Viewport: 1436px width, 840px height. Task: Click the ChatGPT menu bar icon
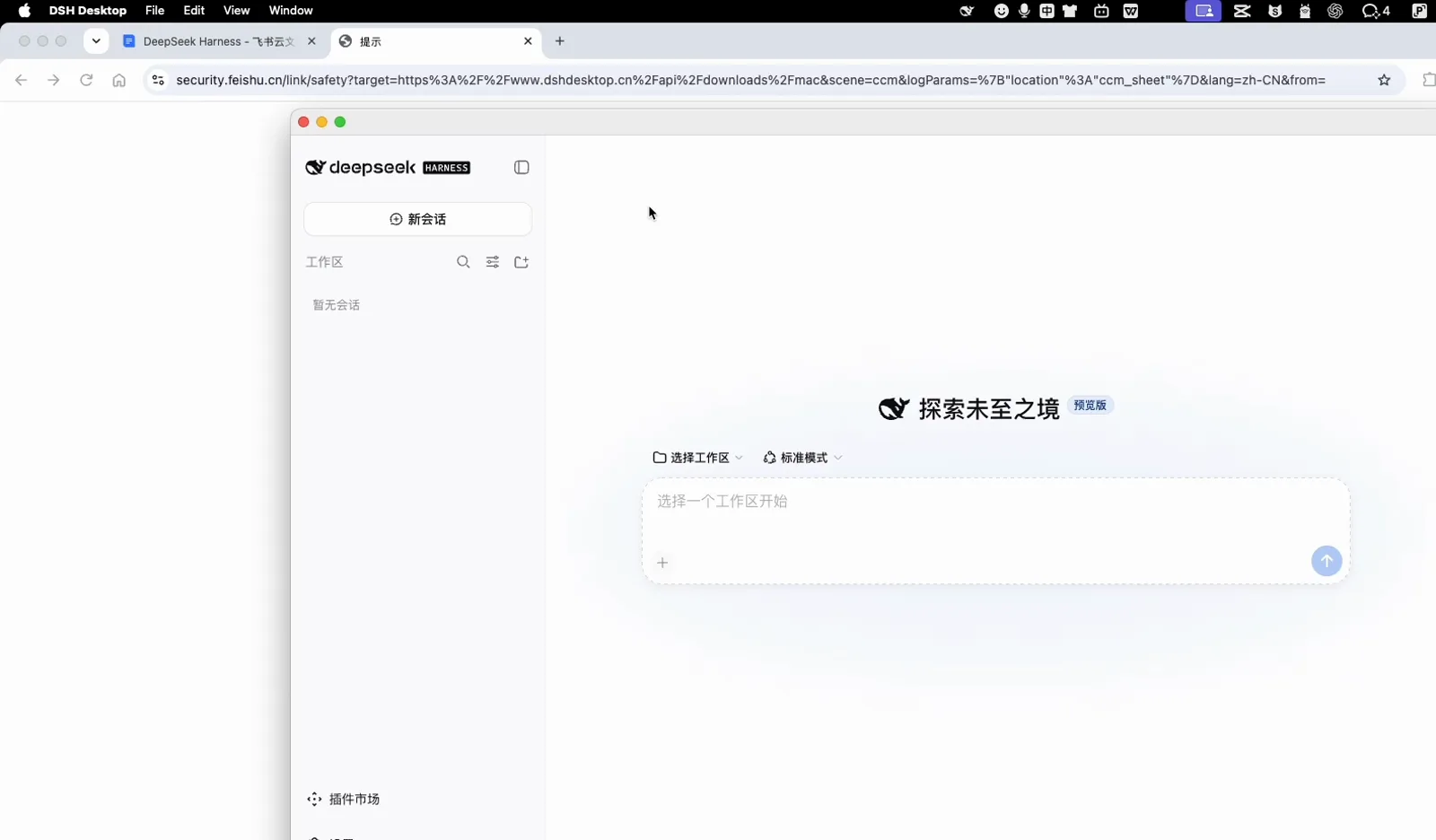pyautogui.click(x=1335, y=11)
